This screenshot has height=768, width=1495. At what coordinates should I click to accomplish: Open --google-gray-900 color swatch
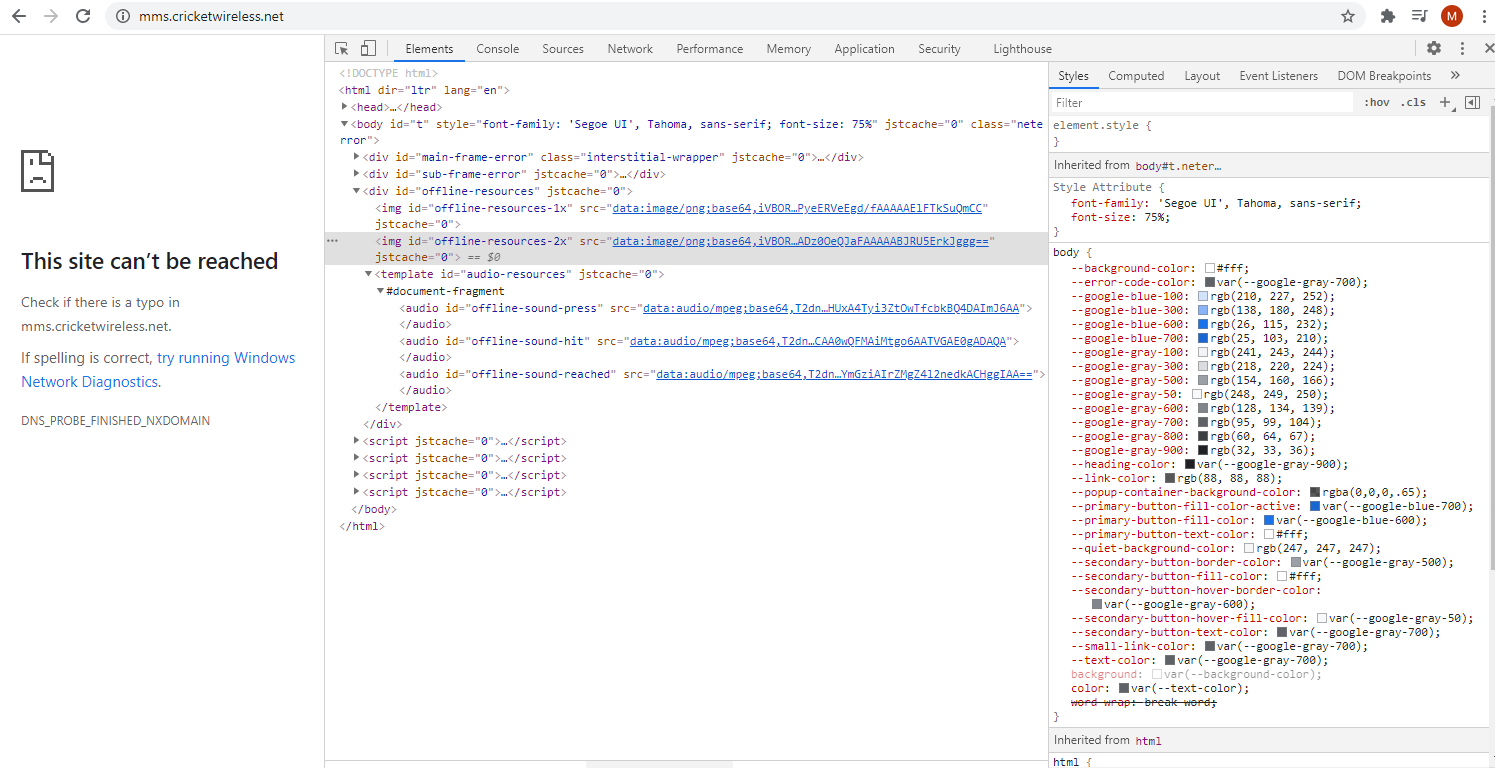(x=1203, y=450)
